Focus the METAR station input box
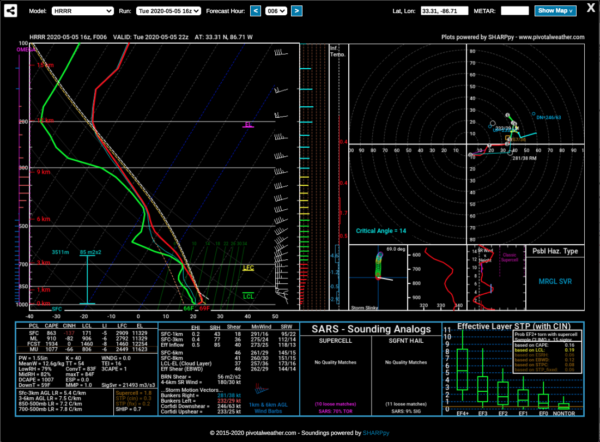This screenshot has width=600, height=442. (x=514, y=11)
